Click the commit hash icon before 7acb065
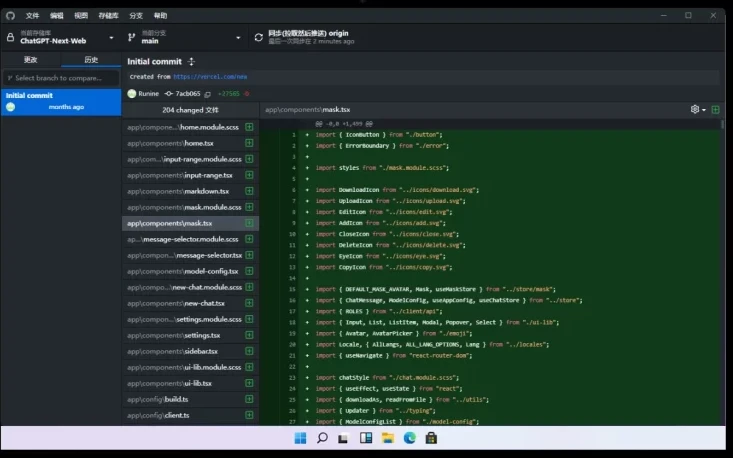The image size is (733, 458). pyautogui.click(x=169, y=93)
